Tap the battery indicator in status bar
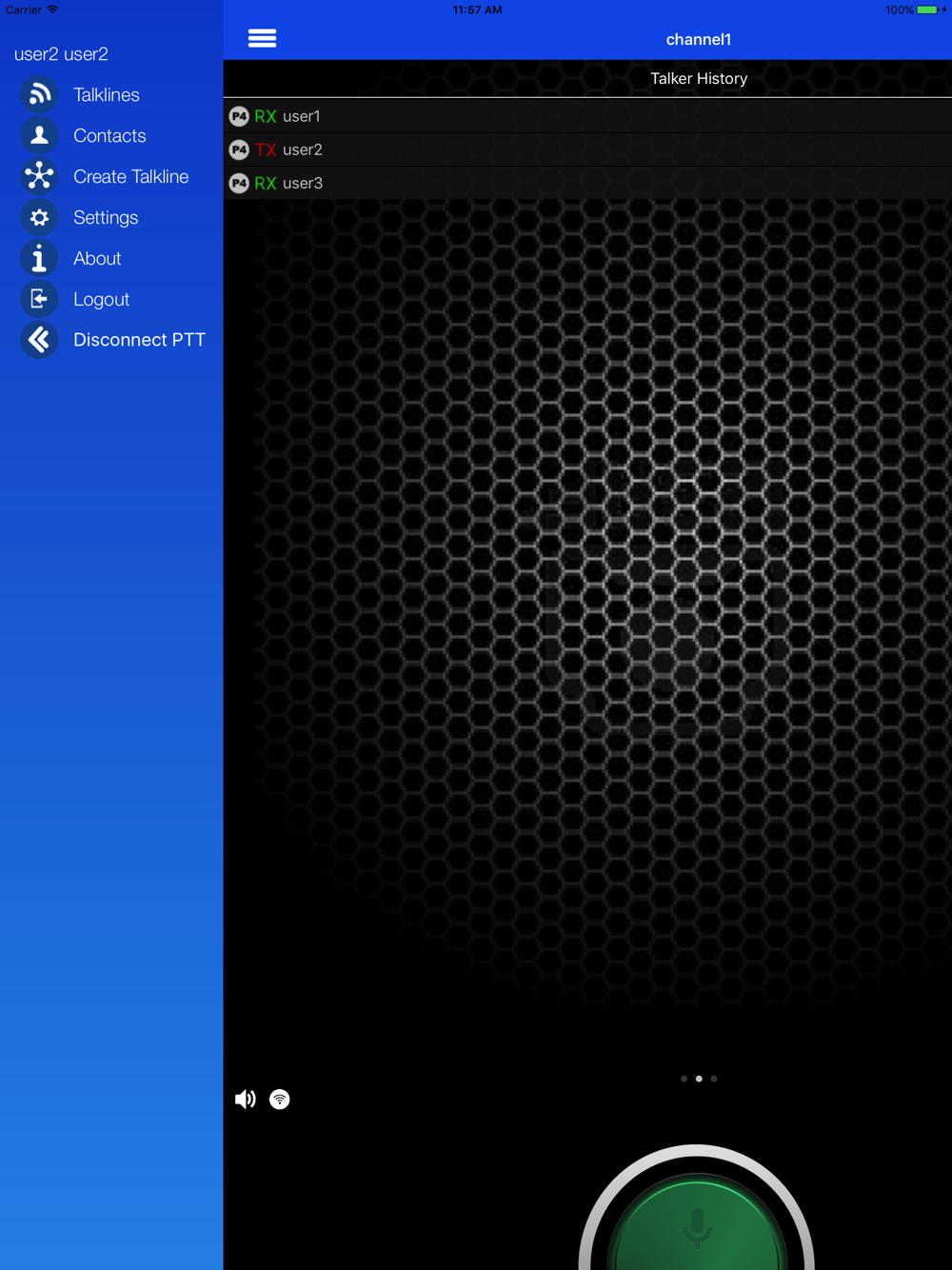 point(926,10)
